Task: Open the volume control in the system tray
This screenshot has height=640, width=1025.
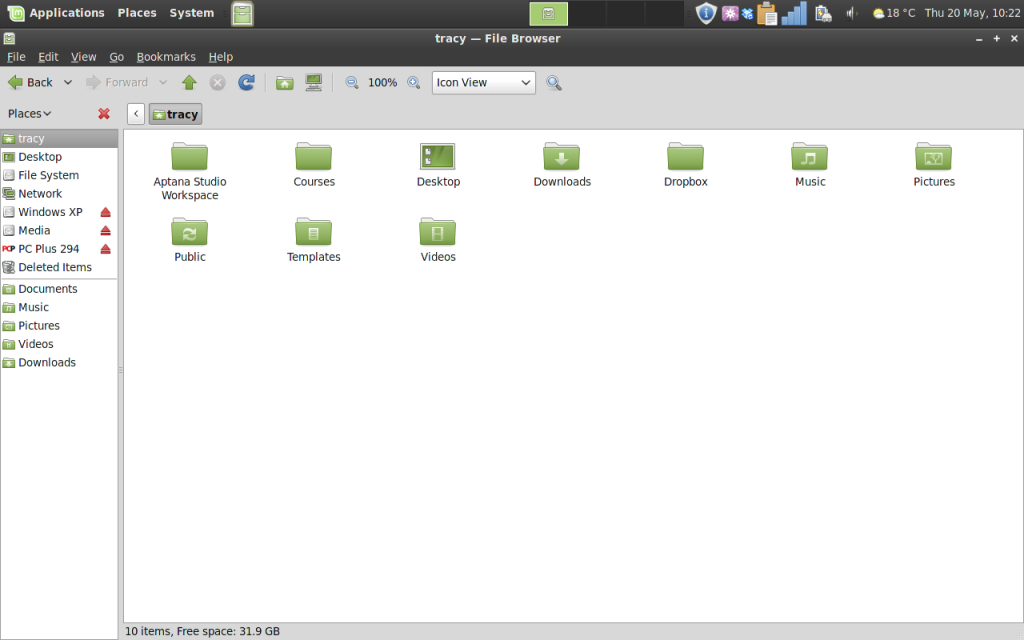Action: click(853, 13)
